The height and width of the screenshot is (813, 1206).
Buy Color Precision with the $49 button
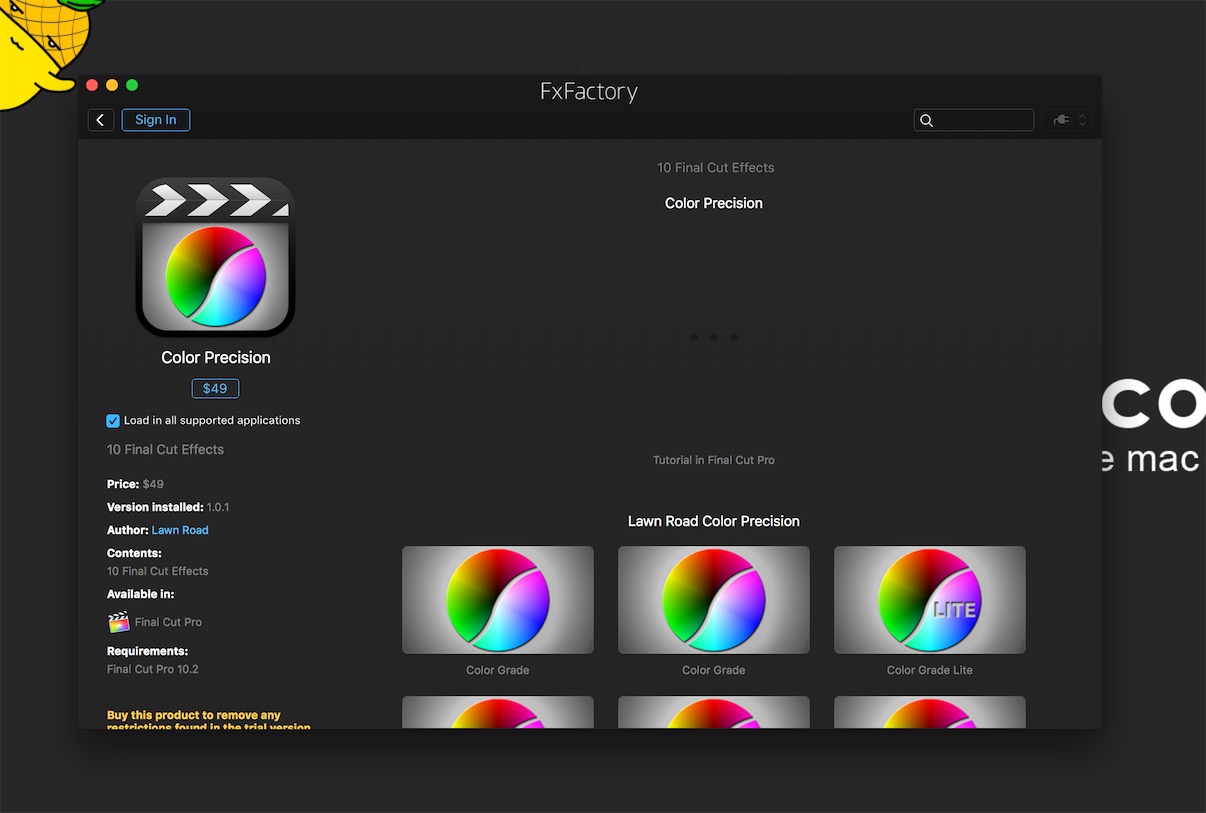(x=215, y=388)
